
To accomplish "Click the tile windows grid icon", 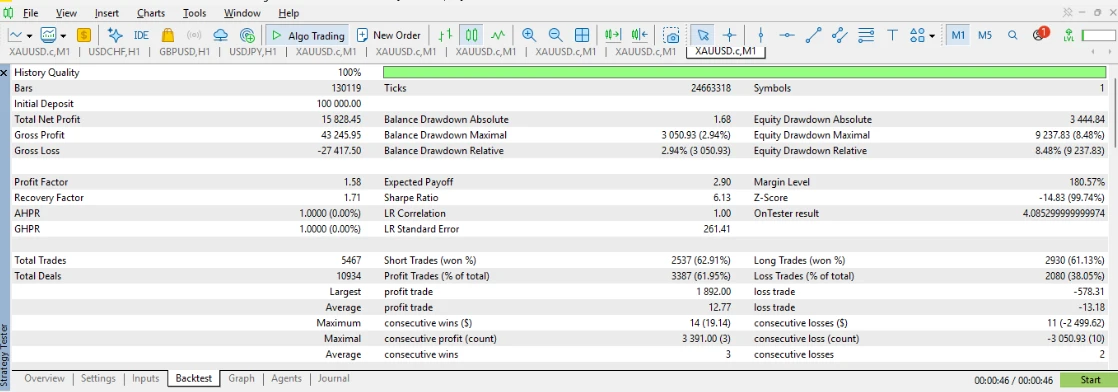I will 582,35.
